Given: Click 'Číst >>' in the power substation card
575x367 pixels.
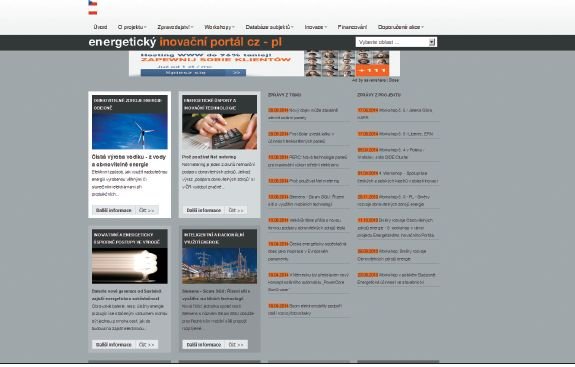Looking at the screenshot, I should pos(236,345).
